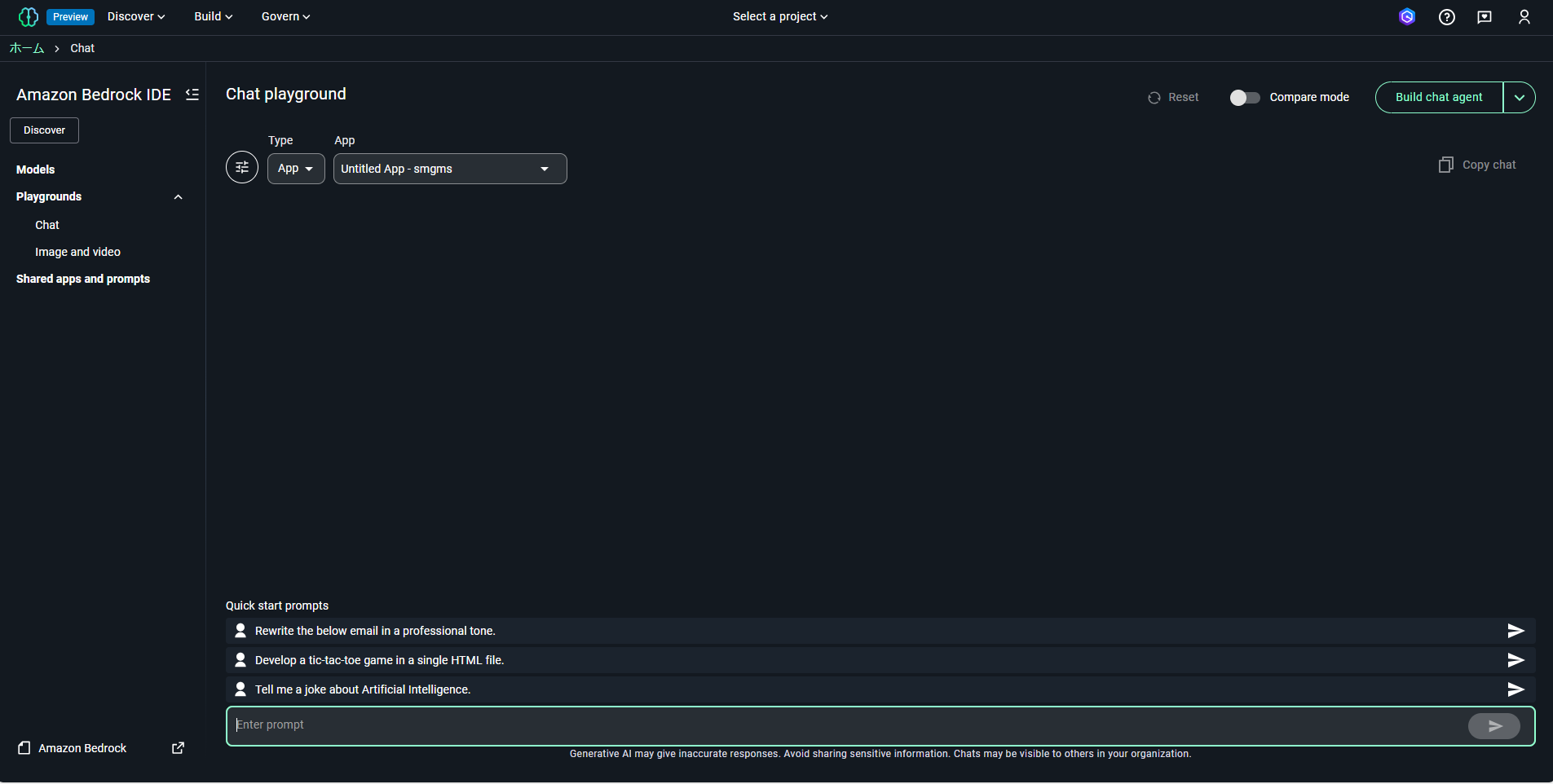Open the Untitled App - smgms dropdown
This screenshot has height=784, width=1553.
pyautogui.click(x=450, y=169)
